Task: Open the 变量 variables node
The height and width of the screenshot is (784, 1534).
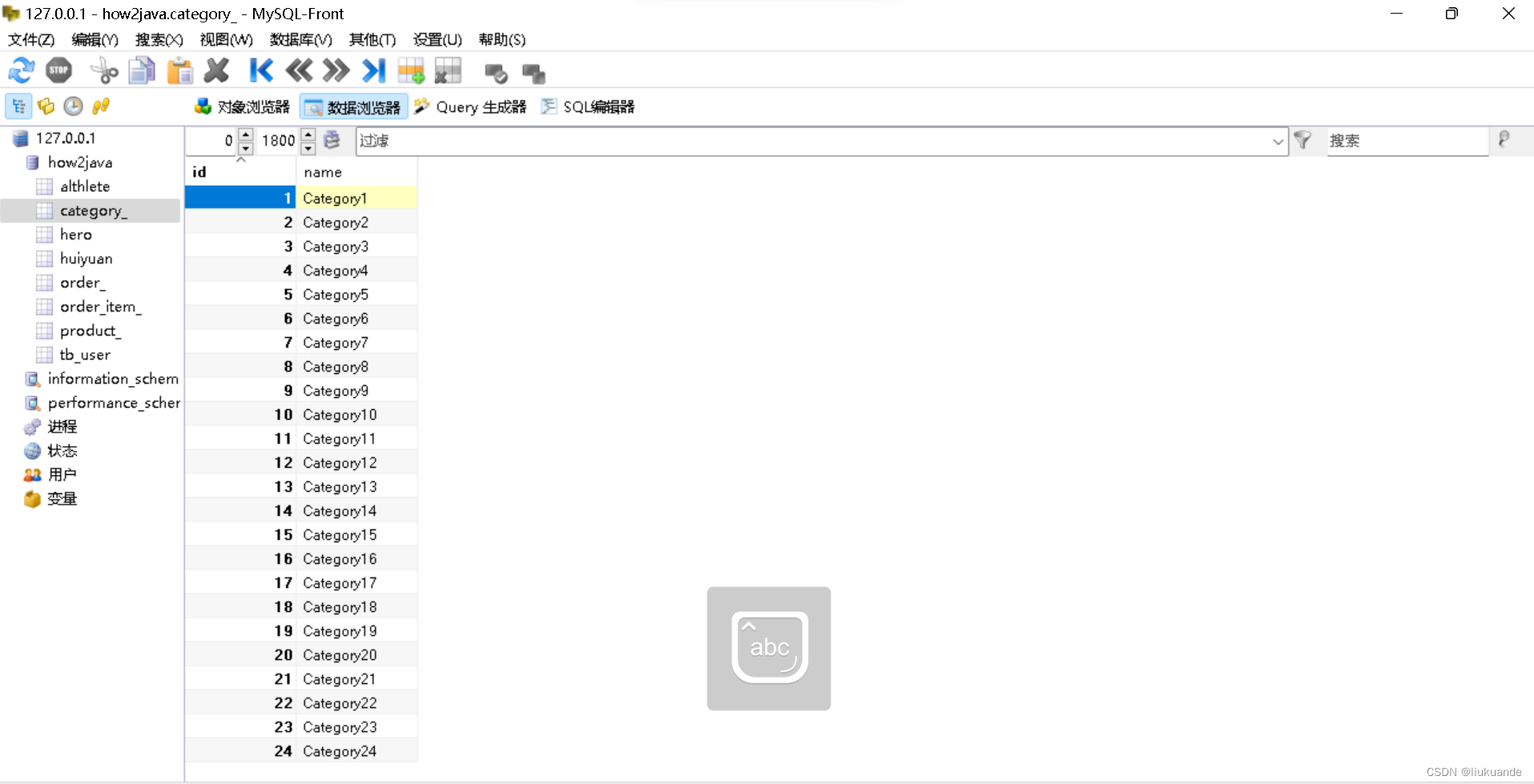Action: click(62, 498)
